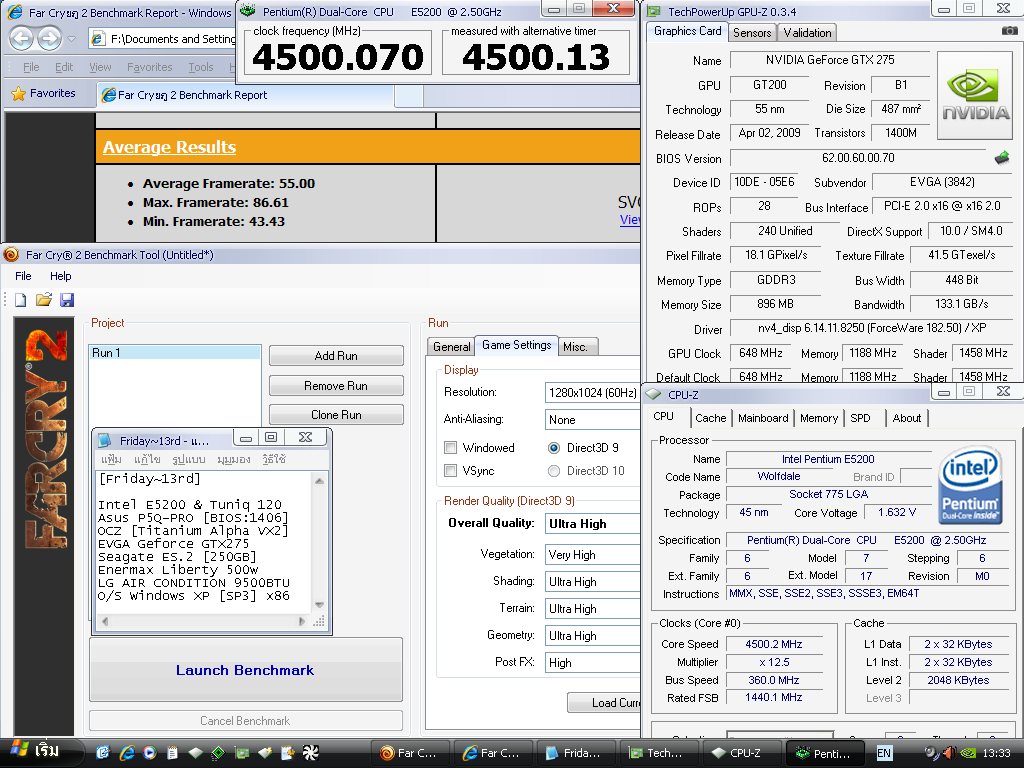Open the Overall Quality dropdown
This screenshot has height=768, width=1024.
(592, 524)
